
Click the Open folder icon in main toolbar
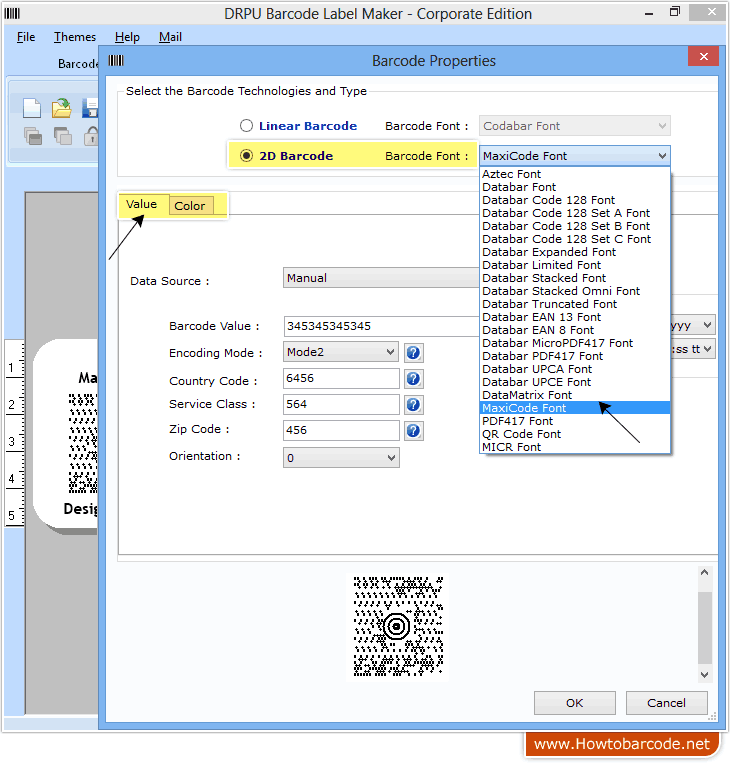(61, 108)
